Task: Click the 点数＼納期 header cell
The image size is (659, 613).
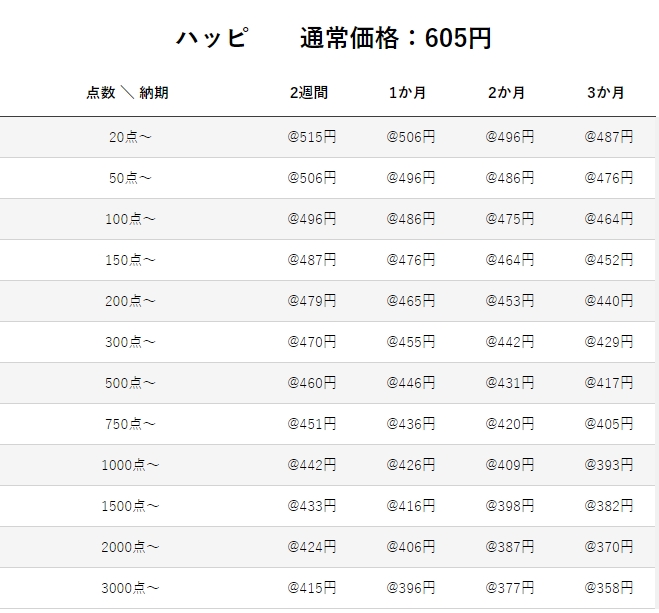Action: pos(127,93)
